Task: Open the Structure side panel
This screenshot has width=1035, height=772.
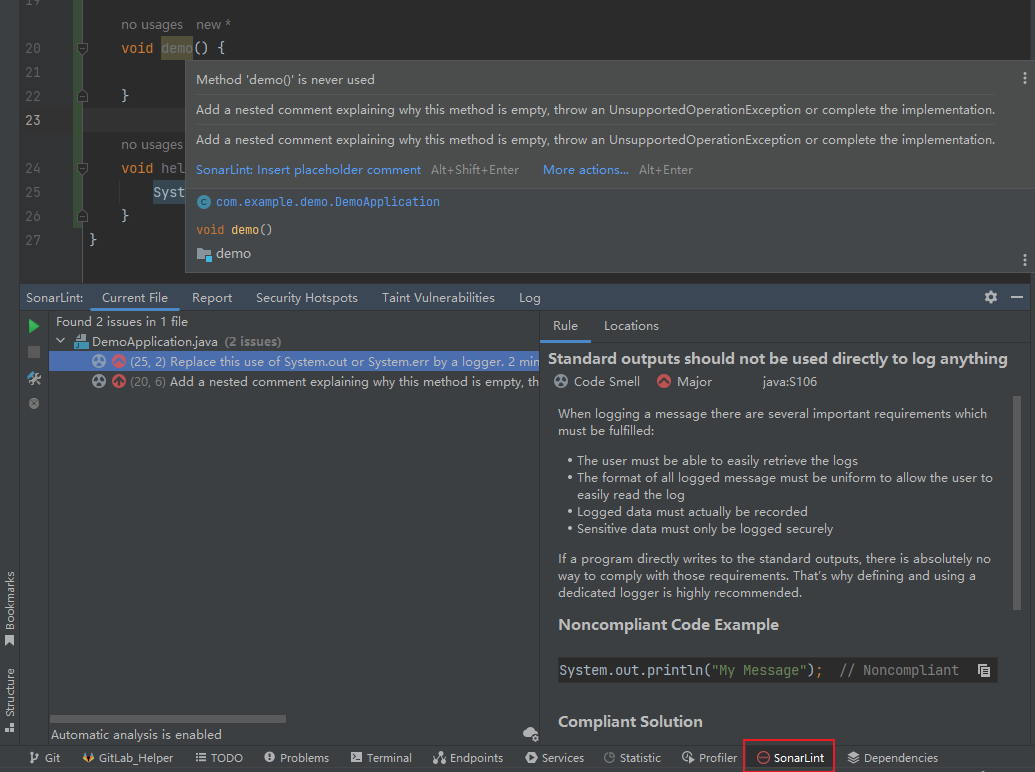Action: tap(10, 700)
